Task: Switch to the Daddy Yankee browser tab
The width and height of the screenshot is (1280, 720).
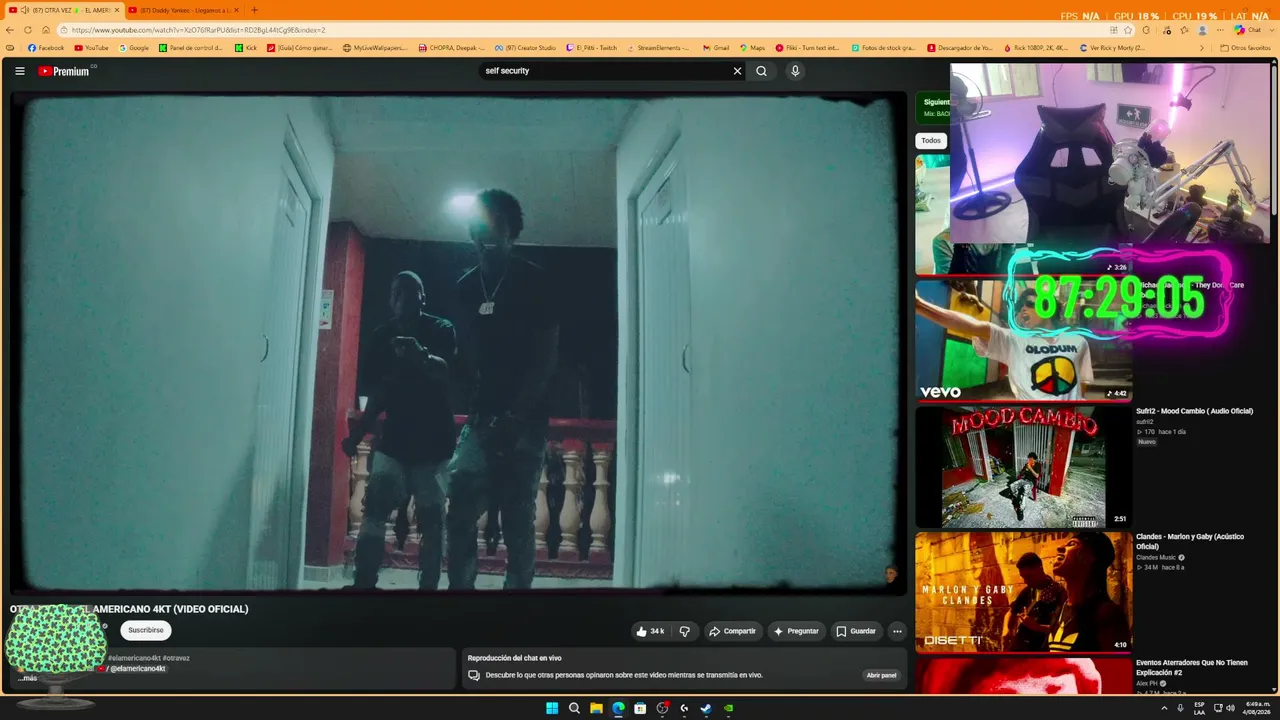Action: 183,10
